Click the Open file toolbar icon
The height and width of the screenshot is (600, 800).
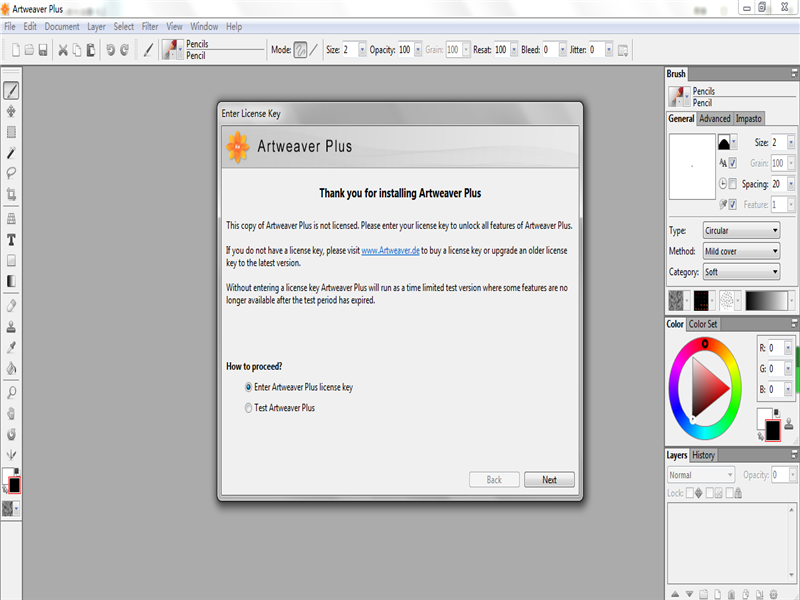click(29, 49)
